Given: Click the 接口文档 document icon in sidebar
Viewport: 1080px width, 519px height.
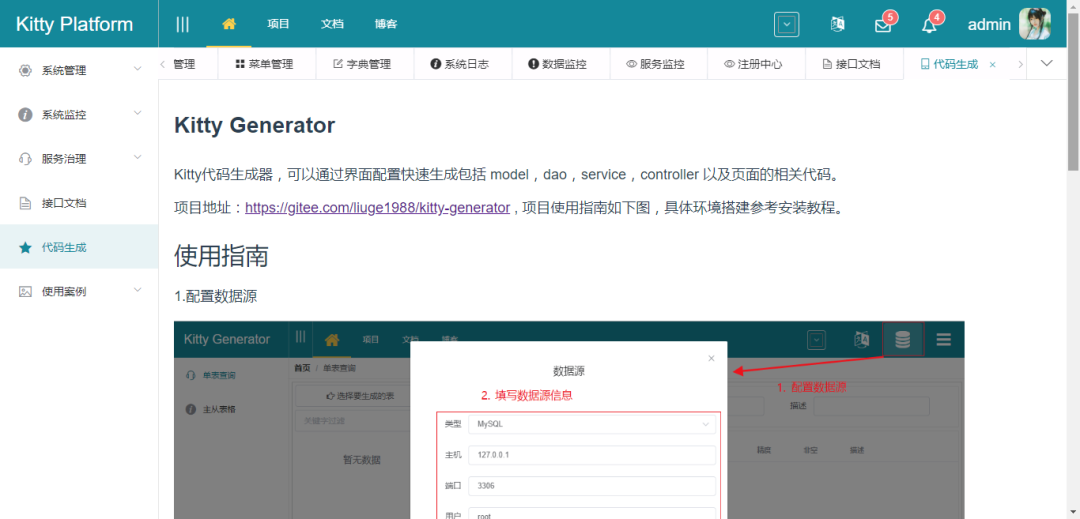Looking at the screenshot, I should 25,203.
